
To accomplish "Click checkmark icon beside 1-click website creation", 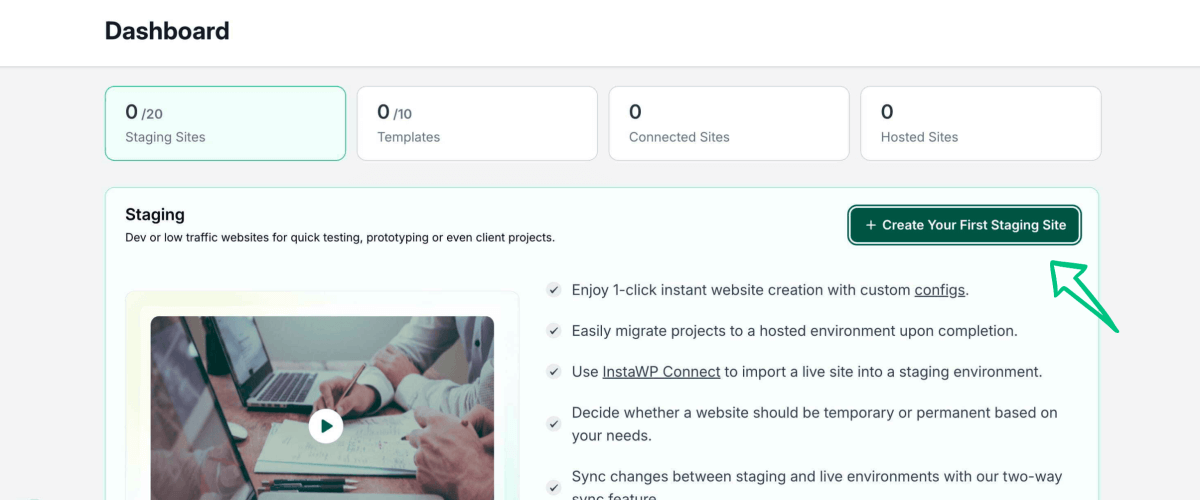I will 553,290.
